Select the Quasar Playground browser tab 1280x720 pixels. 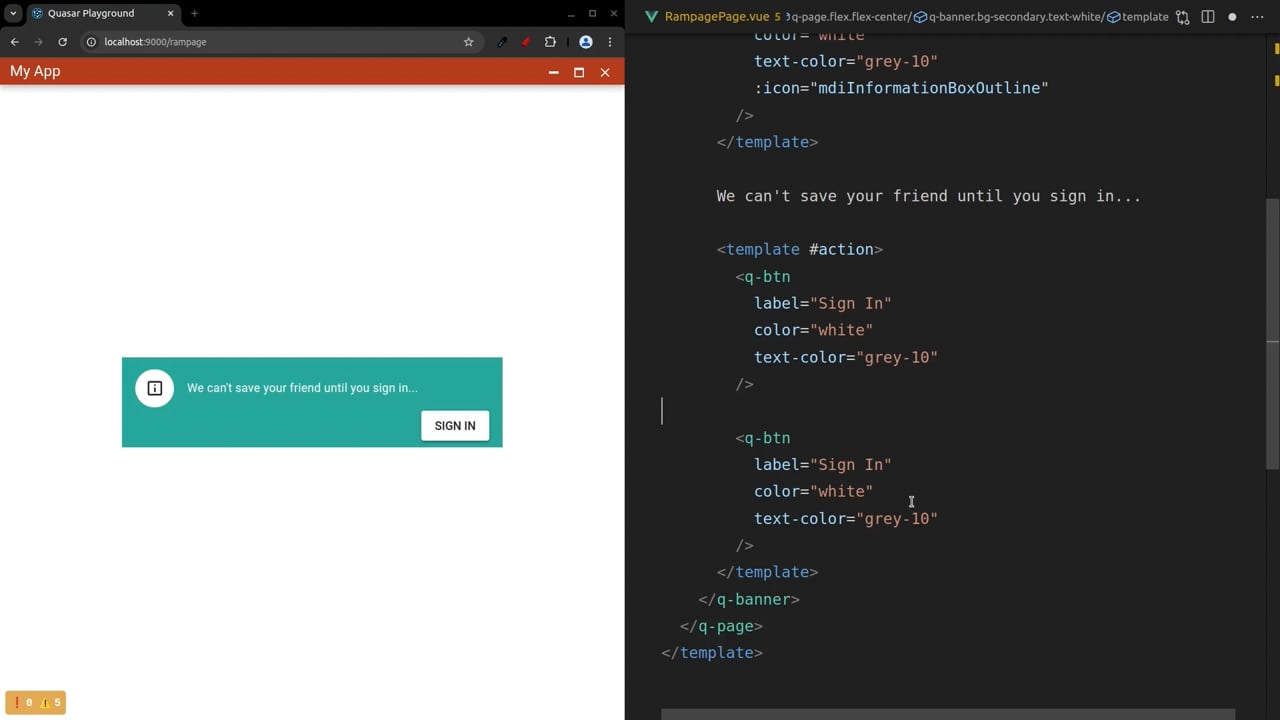[x=102, y=13]
